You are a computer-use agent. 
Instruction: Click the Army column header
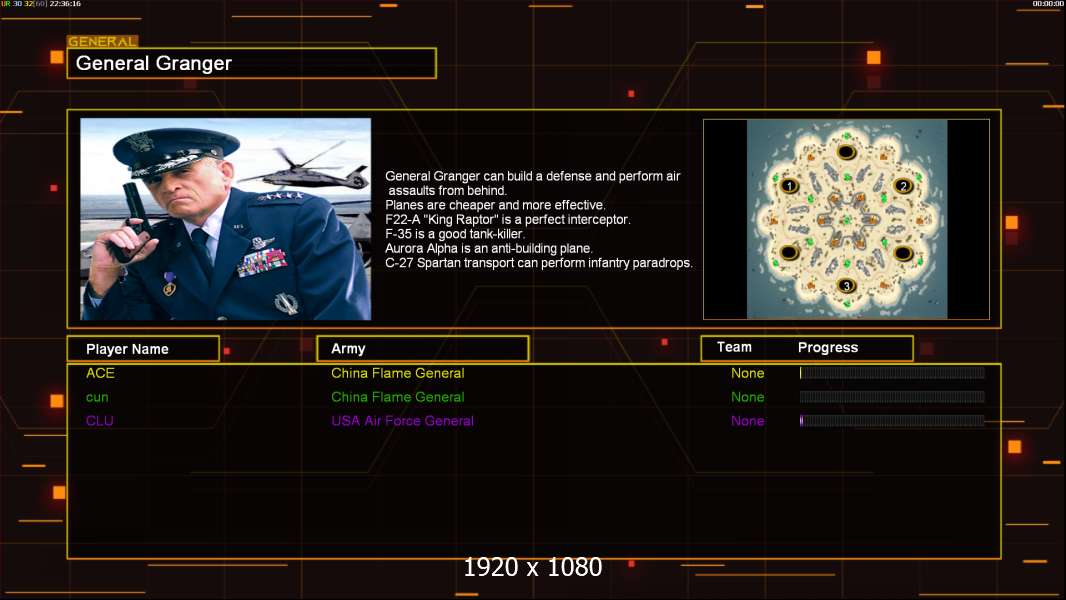click(x=423, y=349)
